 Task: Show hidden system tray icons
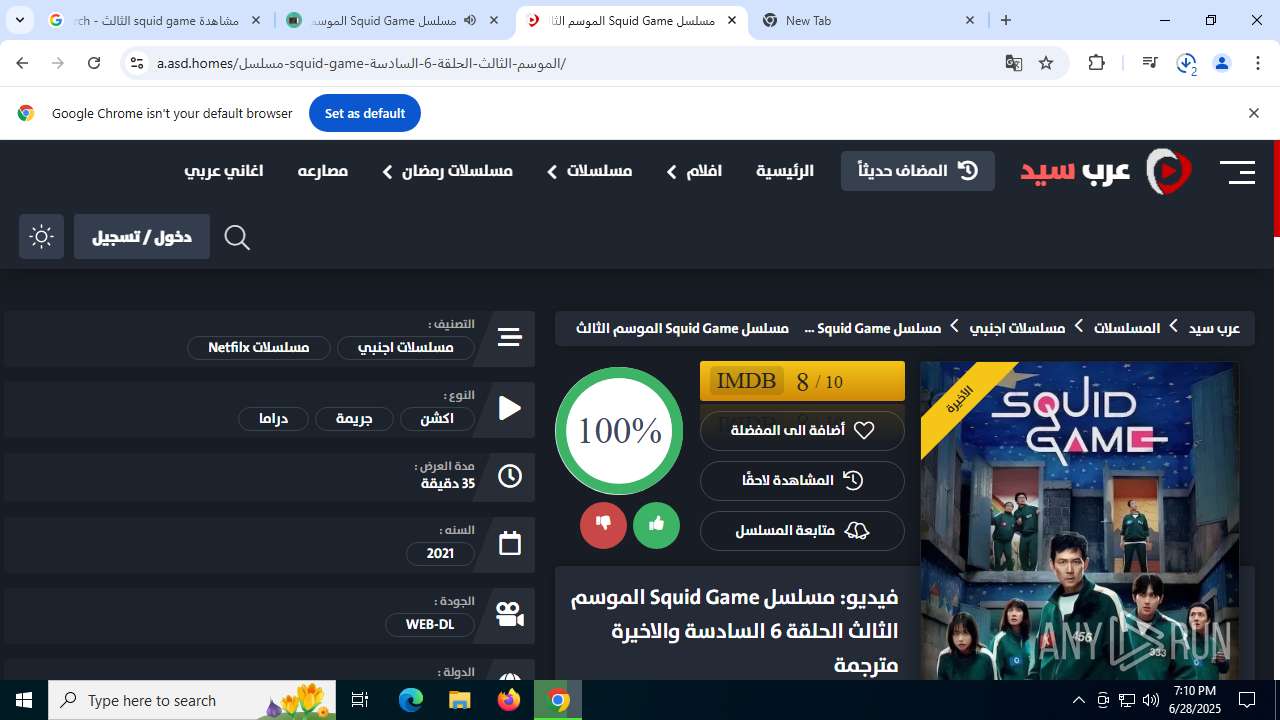(x=1078, y=700)
